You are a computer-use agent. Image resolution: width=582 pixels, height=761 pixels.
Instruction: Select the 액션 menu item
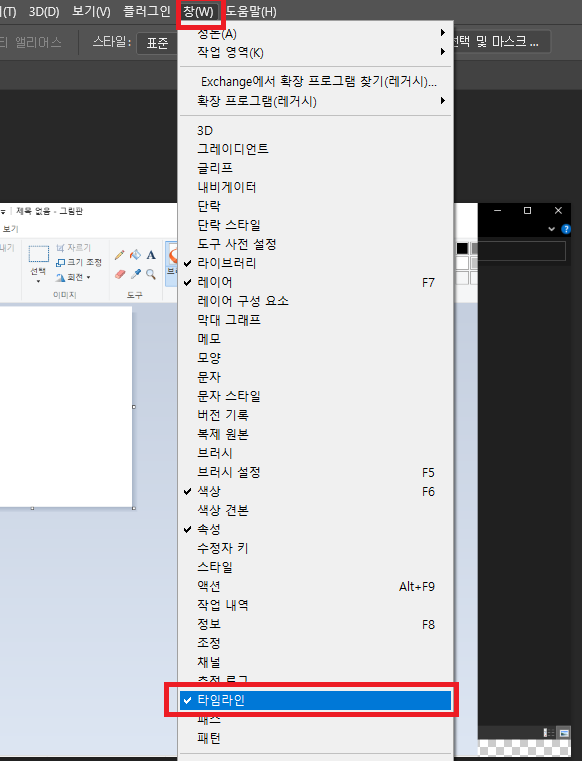pos(316,586)
